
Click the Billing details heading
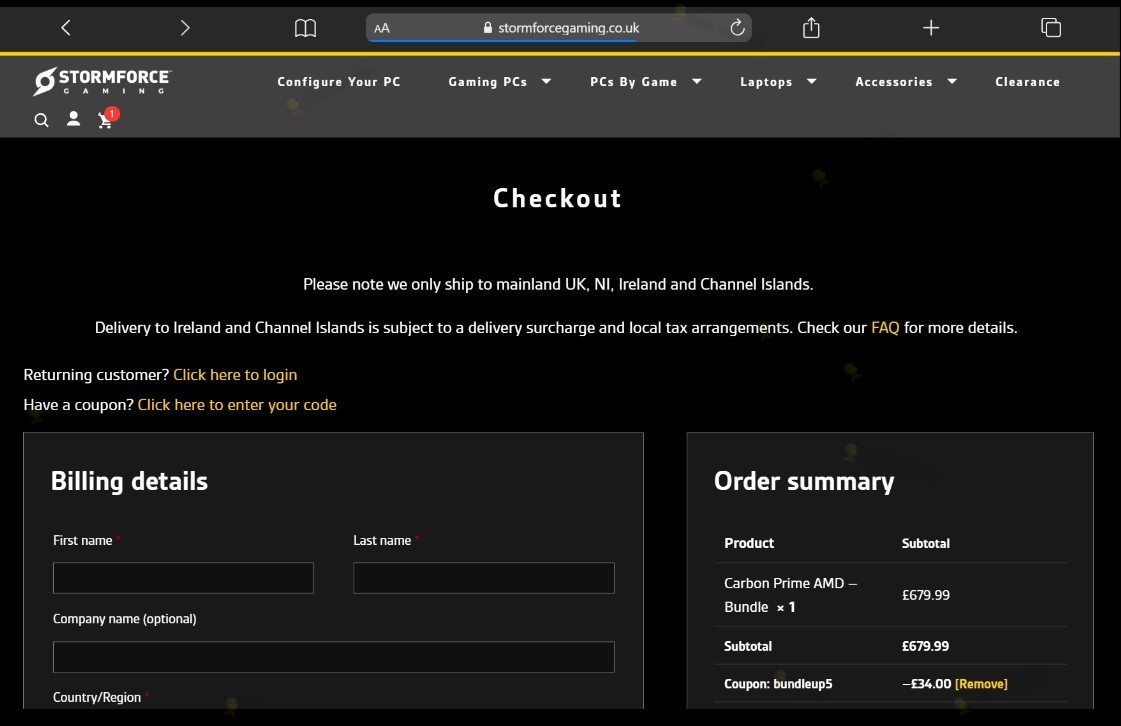(129, 481)
